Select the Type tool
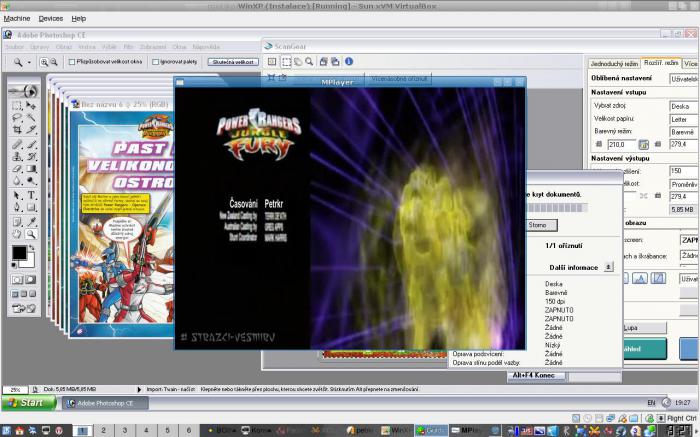700x437 pixels. [x=31, y=195]
